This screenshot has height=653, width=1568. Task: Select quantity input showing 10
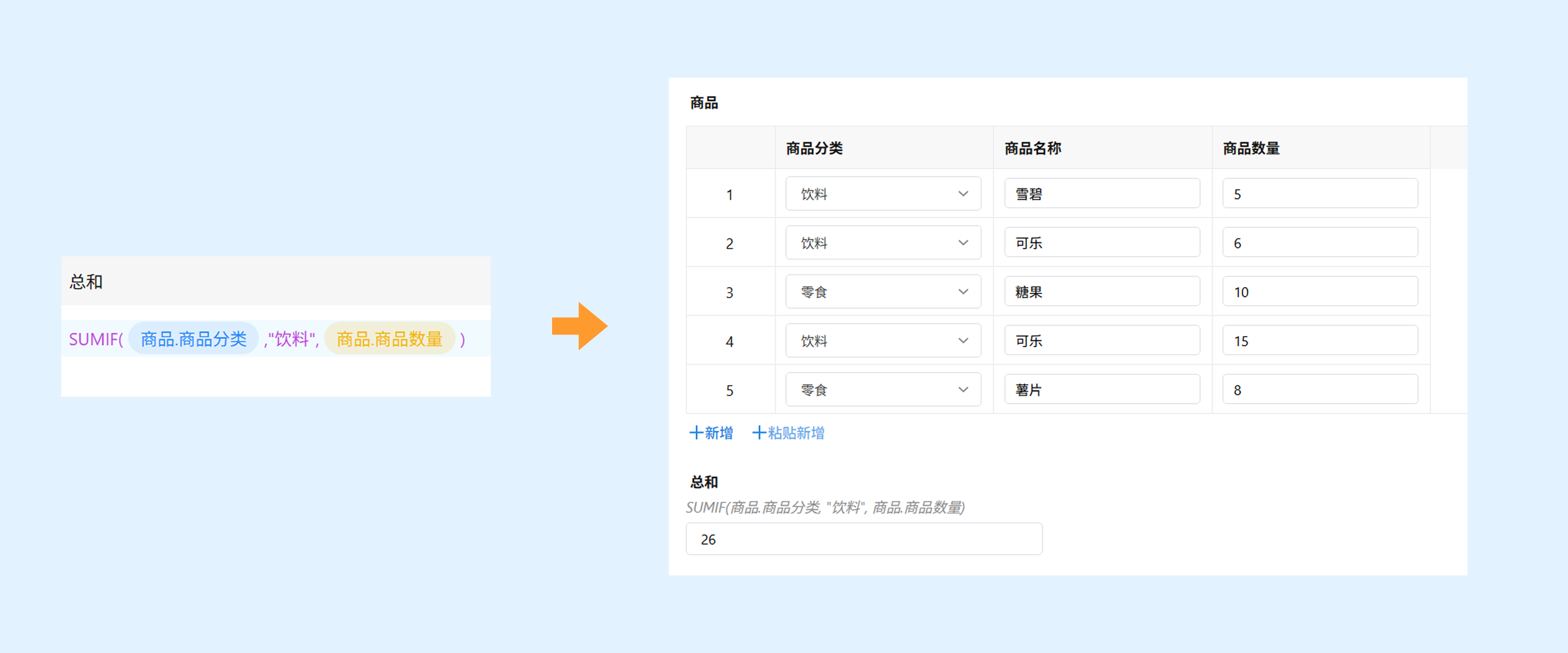pos(1320,292)
